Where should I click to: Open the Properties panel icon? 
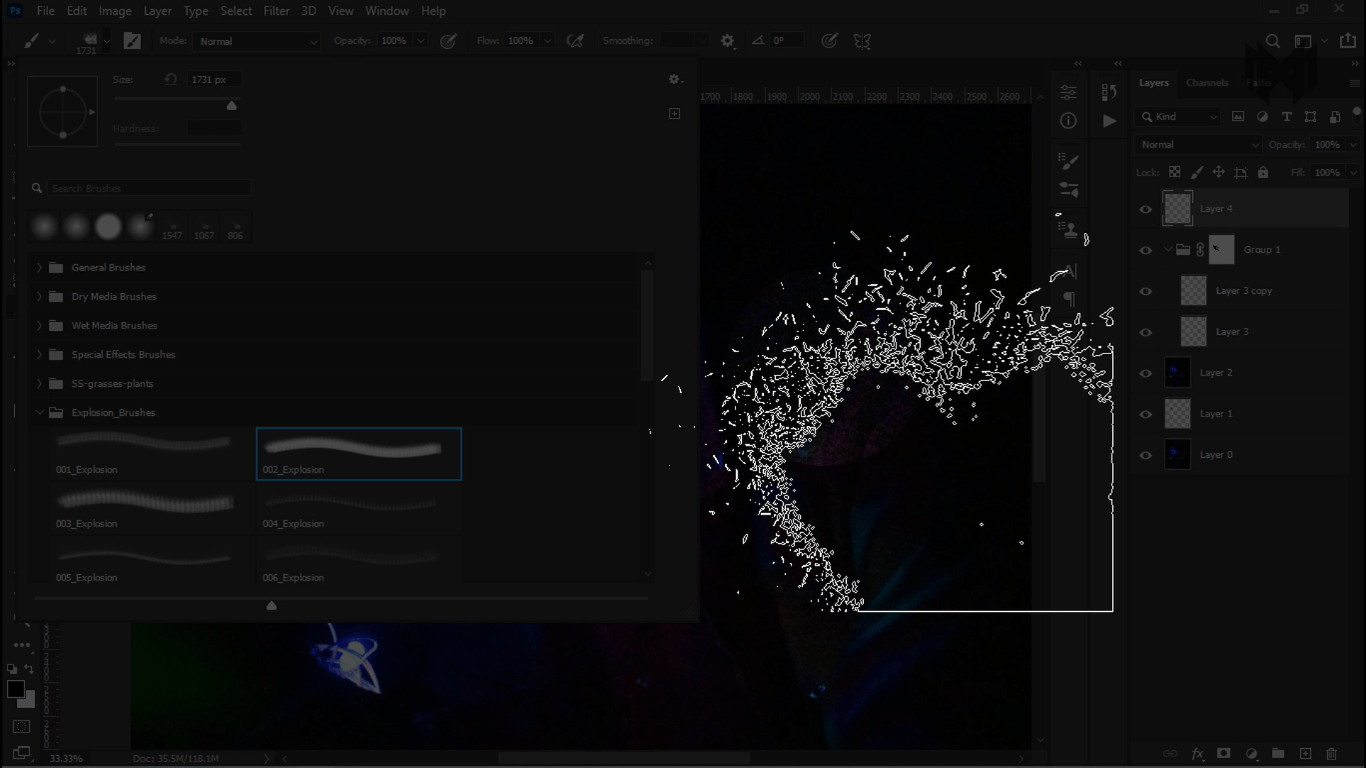(x=1068, y=93)
